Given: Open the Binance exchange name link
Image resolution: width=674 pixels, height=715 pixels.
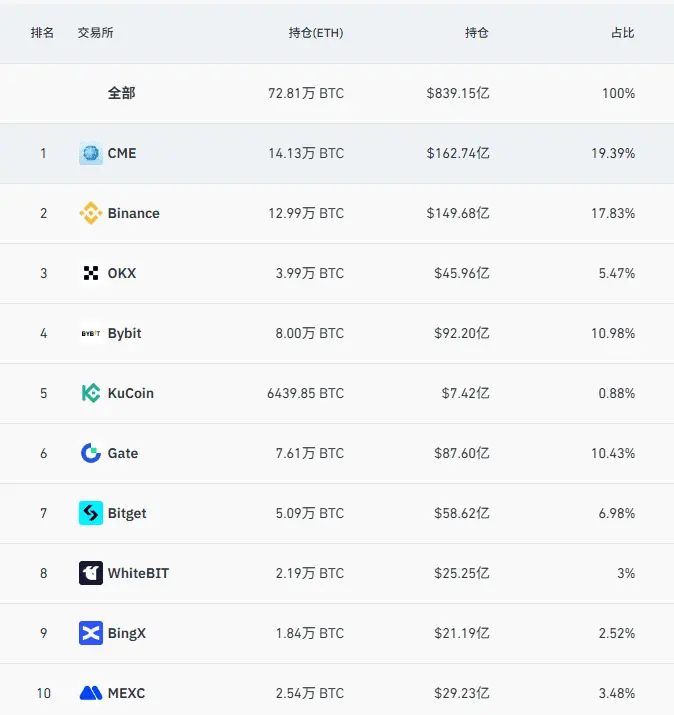Looking at the screenshot, I should (x=134, y=213).
